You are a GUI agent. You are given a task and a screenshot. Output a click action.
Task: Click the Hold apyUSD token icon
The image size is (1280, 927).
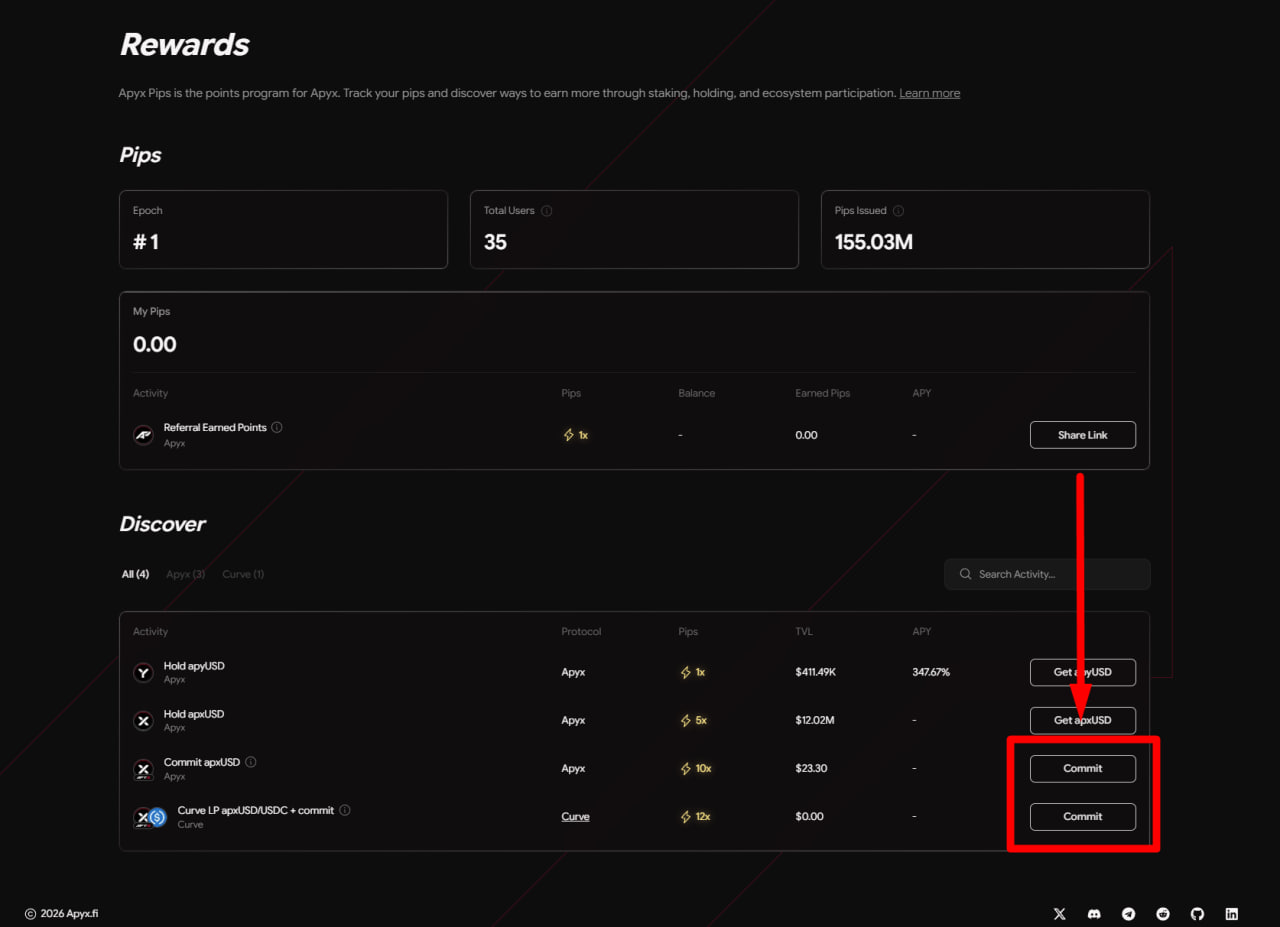pyautogui.click(x=144, y=673)
